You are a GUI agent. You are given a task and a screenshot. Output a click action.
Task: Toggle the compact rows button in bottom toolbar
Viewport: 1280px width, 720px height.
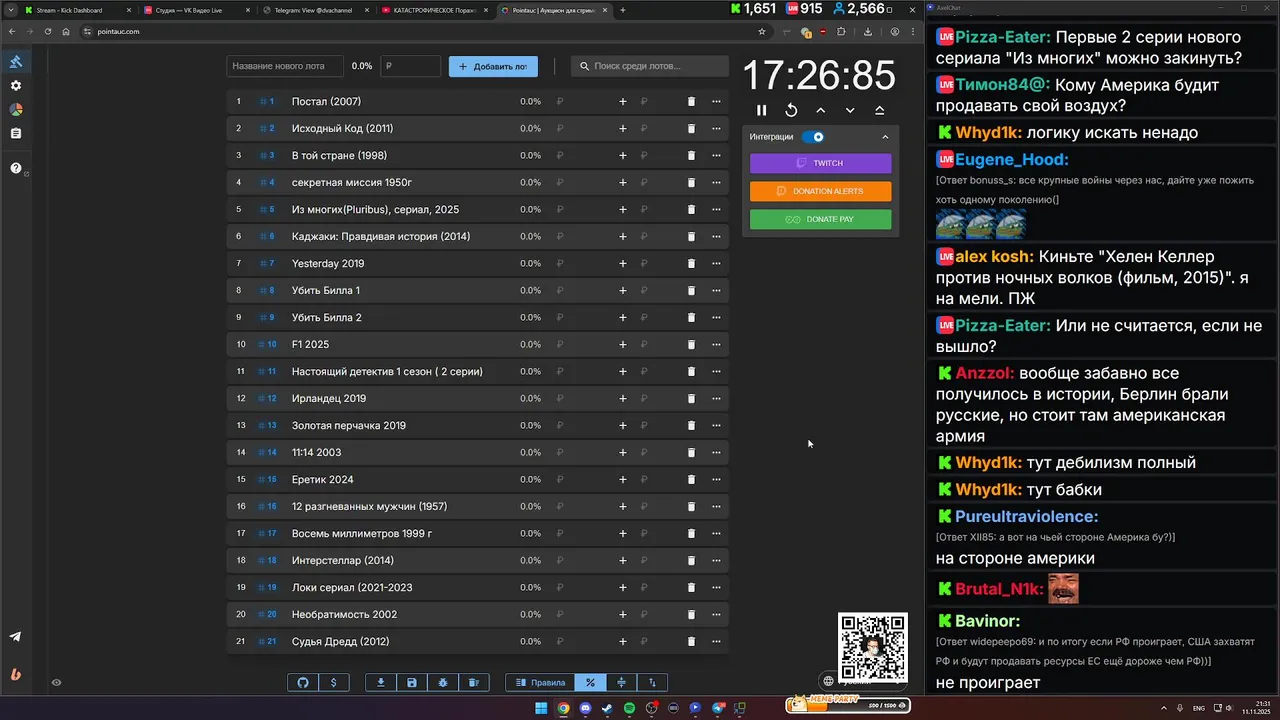(x=621, y=683)
